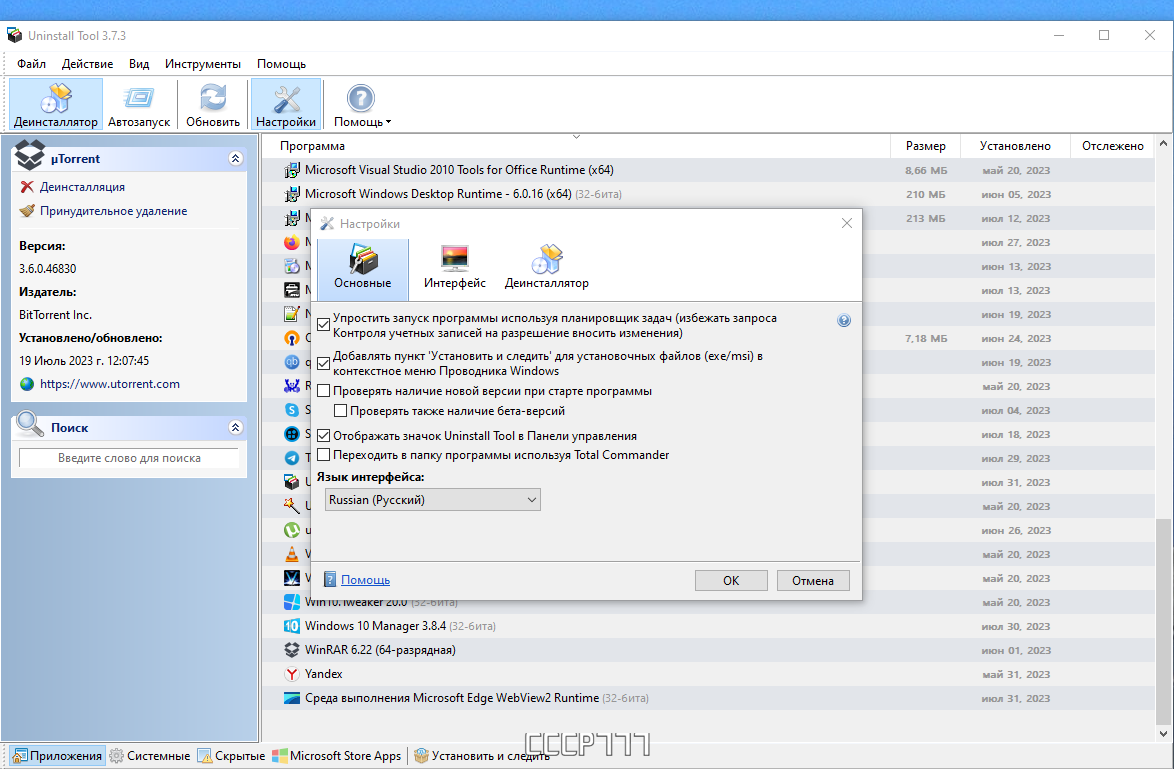Viewport: 1174px width, 769px height.
Task: Open the interface language dropdown
Action: (433, 499)
